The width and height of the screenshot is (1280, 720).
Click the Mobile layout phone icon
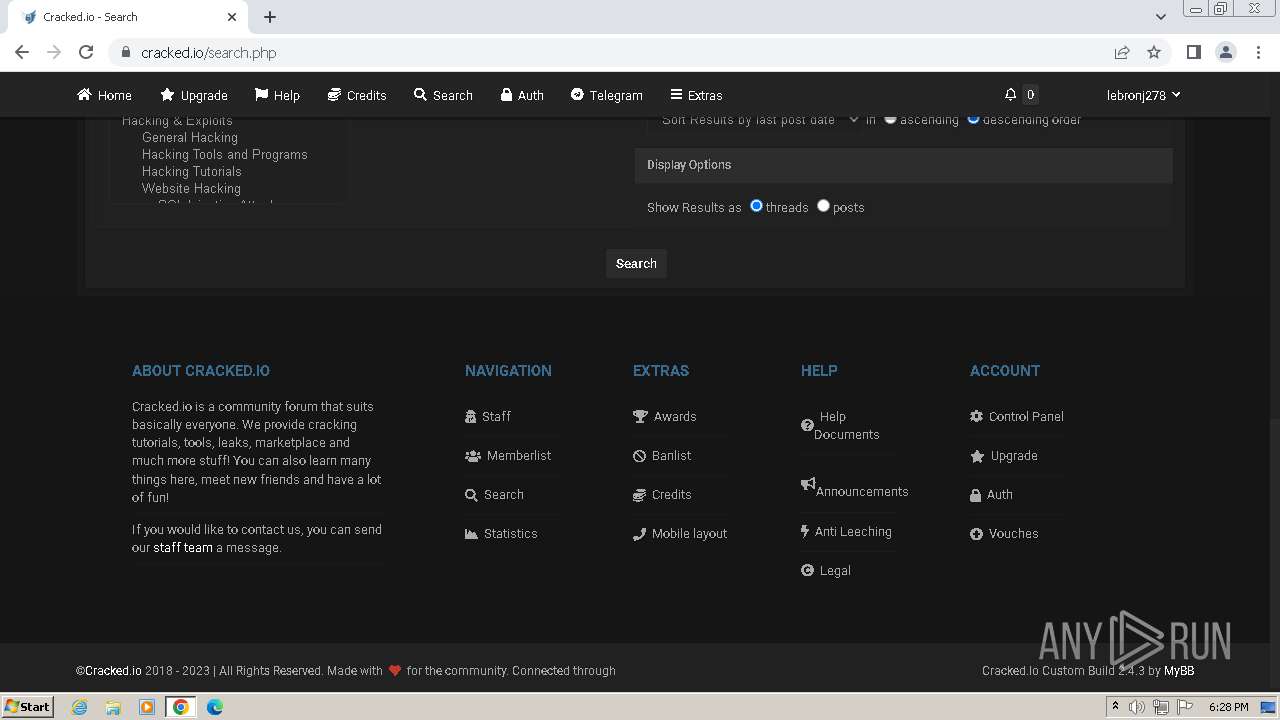tap(640, 534)
